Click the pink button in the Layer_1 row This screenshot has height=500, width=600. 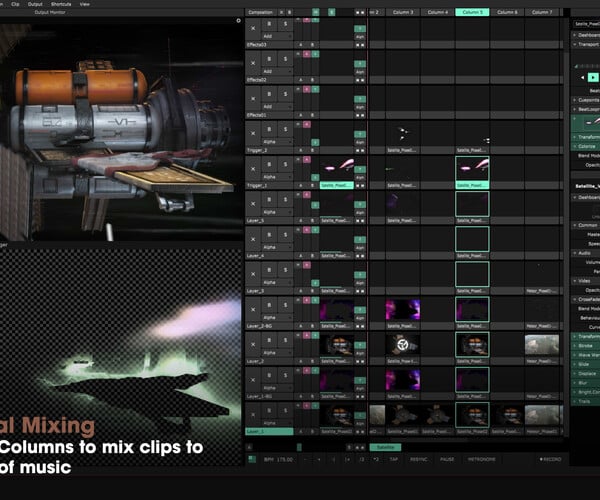pos(307,406)
